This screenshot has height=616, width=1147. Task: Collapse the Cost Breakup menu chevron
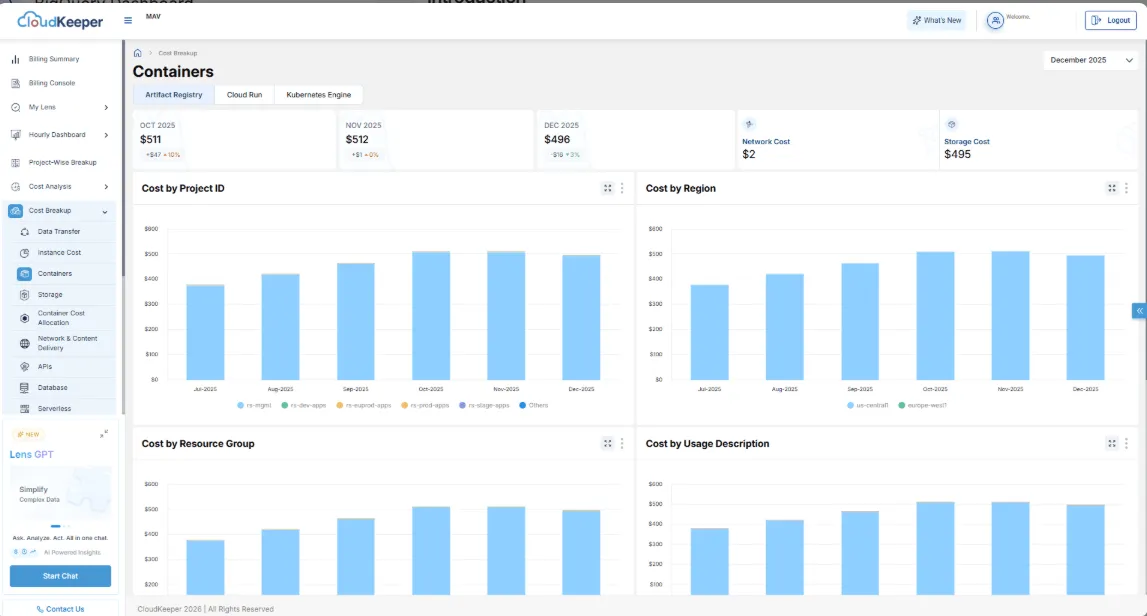105,211
